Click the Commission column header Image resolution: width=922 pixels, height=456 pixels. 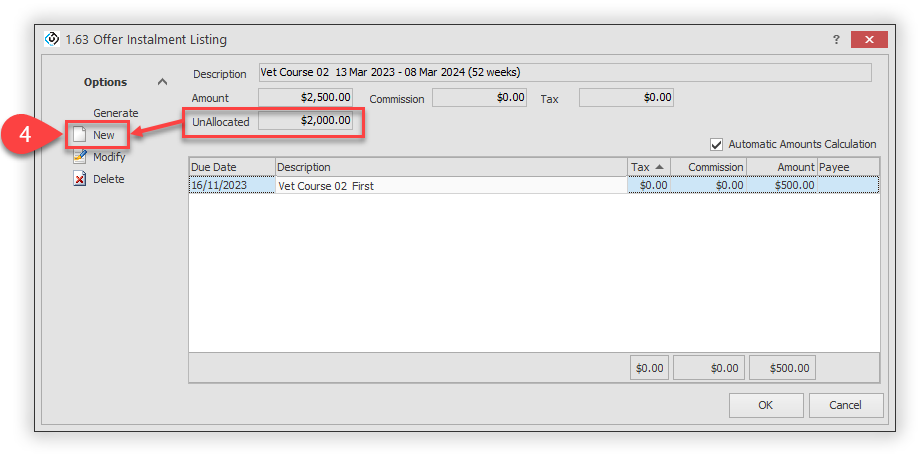point(709,167)
